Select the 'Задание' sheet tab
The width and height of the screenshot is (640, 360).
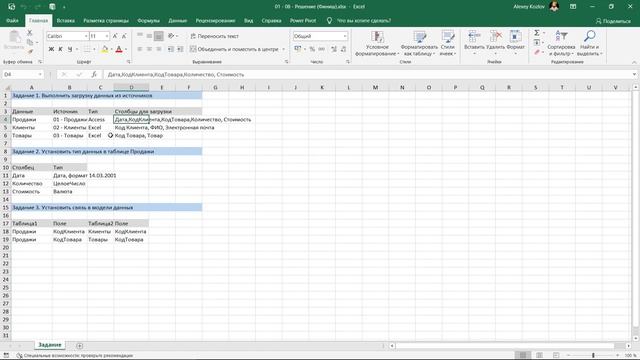click(x=49, y=345)
